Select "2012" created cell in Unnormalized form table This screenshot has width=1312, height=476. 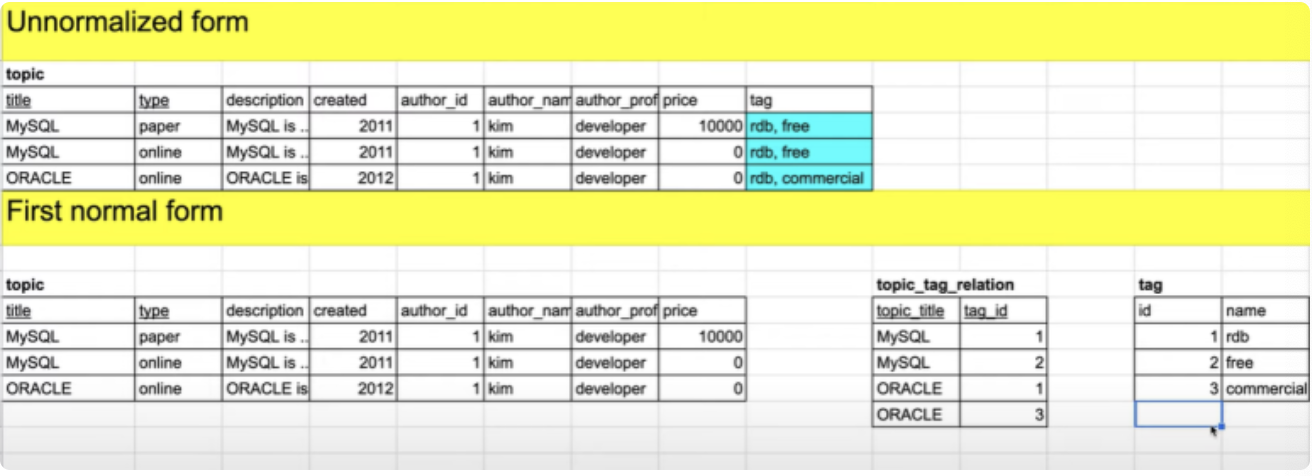(x=353, y=178)
